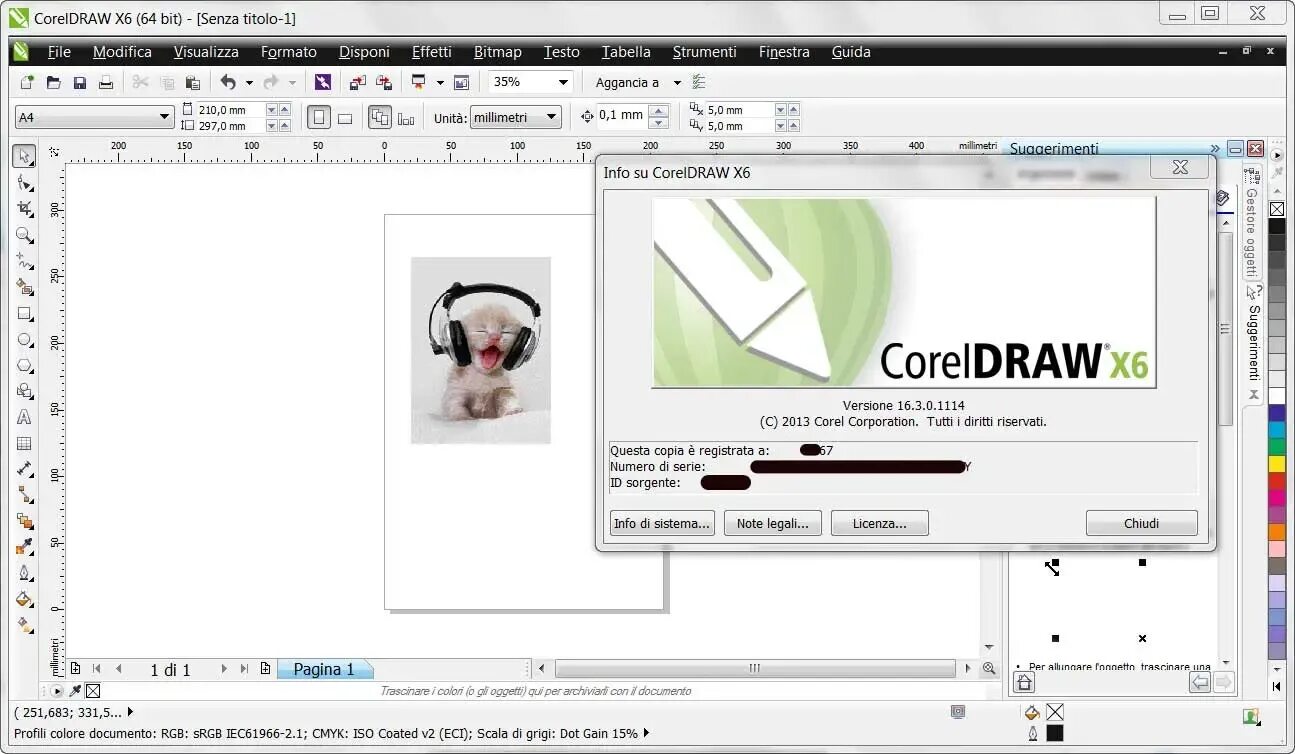Select the Fill bucket tool

[x=25, y=599]
